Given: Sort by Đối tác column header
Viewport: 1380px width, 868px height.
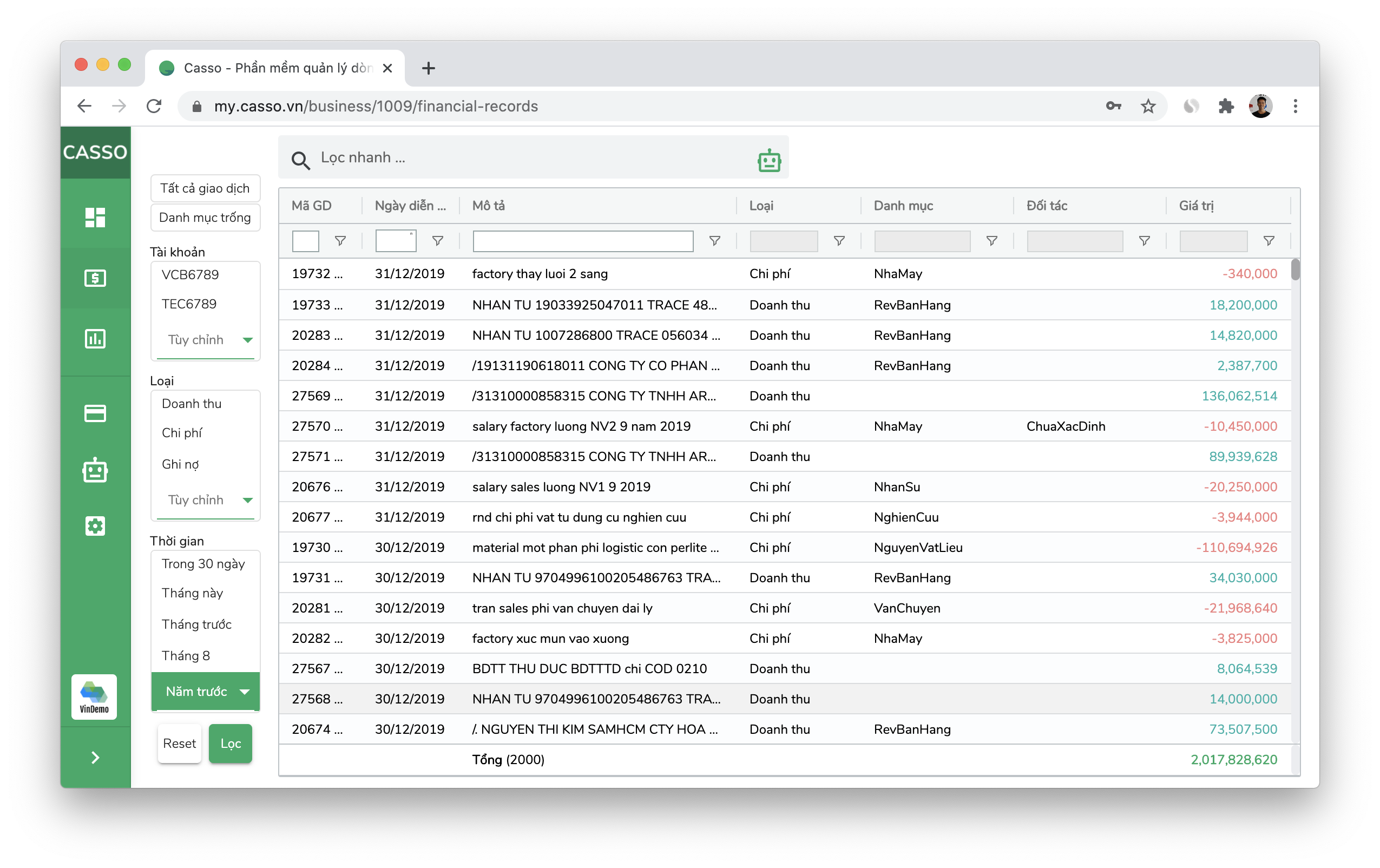Looking at the screenshot, I should [1047, 206].
